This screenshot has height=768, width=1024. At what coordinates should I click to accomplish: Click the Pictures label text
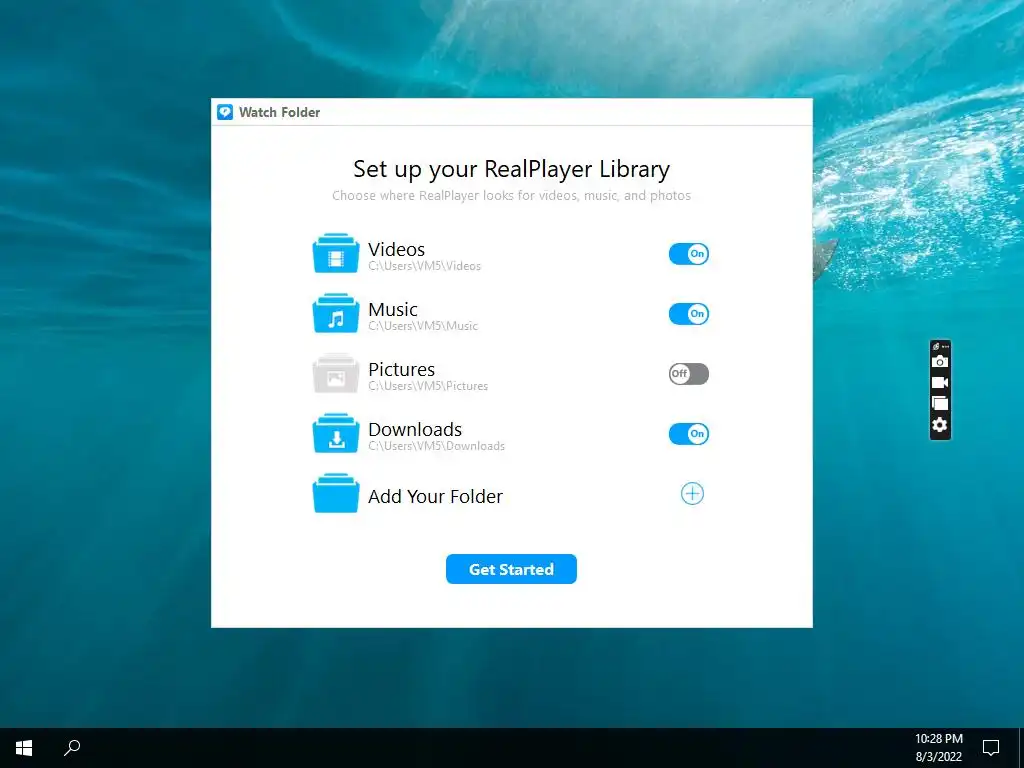pos(402,369)
